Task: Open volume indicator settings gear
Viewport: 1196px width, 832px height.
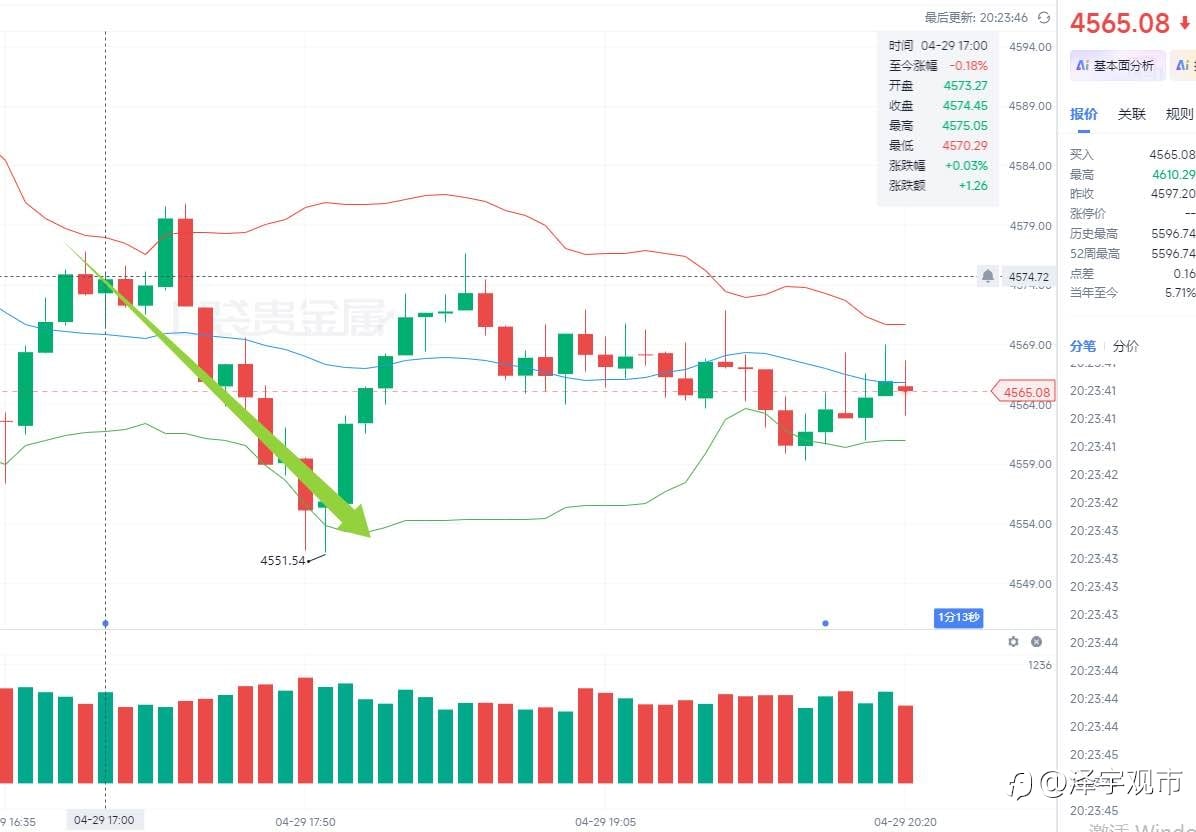Action: pyautogui.click(x=1013, y=642)
